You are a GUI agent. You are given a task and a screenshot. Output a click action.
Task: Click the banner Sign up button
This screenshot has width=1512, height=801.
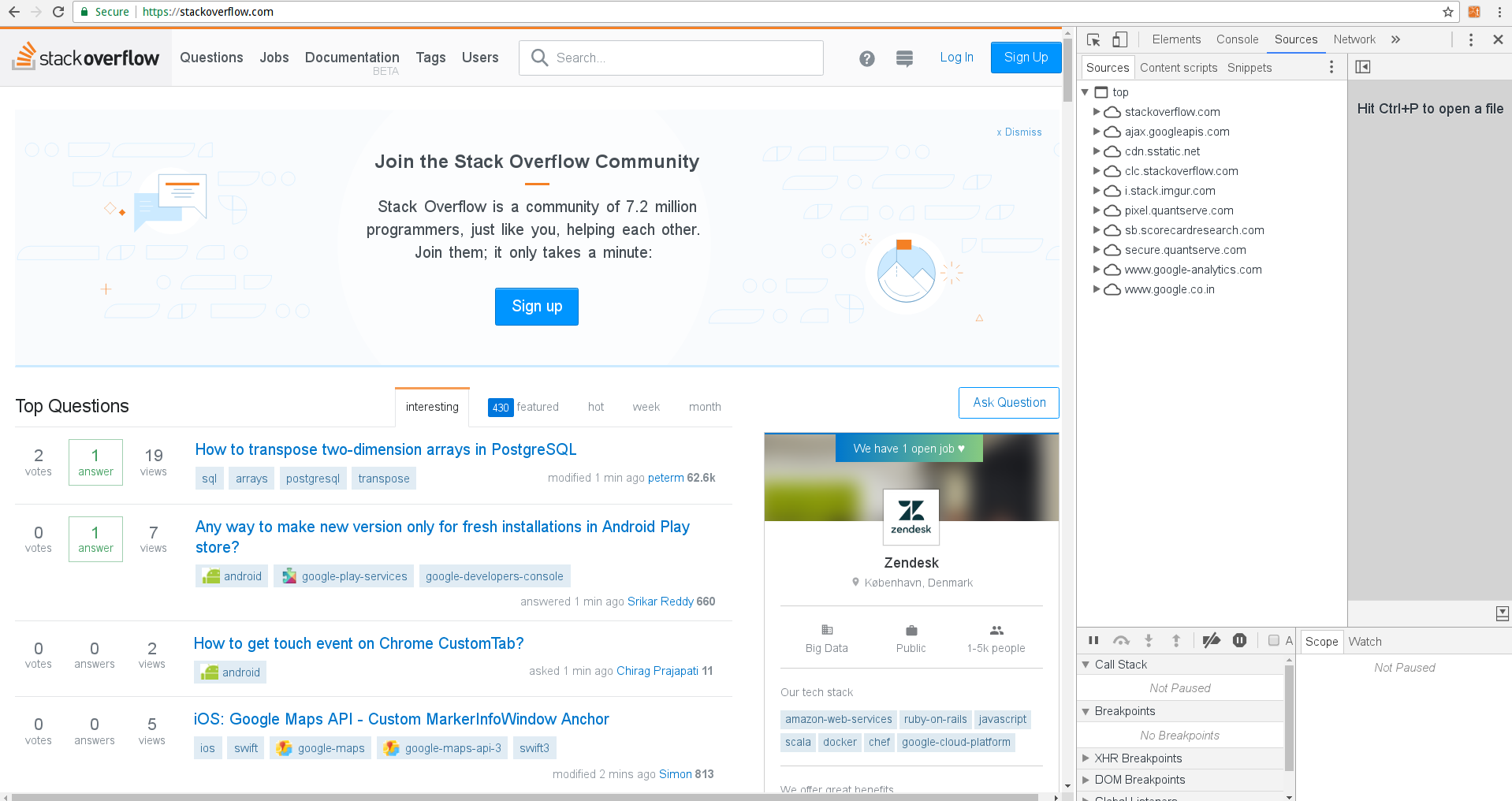537,307
